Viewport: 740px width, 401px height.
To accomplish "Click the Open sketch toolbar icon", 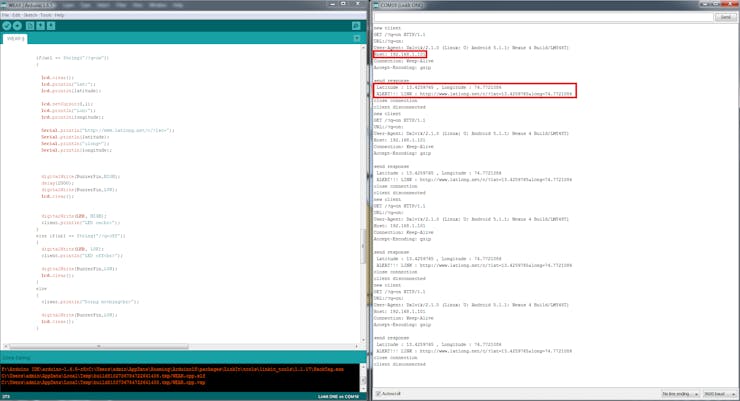I will pos(41,26).
